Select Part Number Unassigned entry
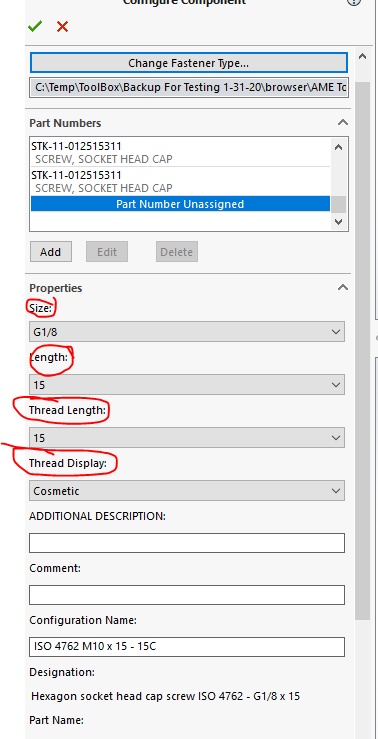The image size is (378, 739). coord(180,204)
